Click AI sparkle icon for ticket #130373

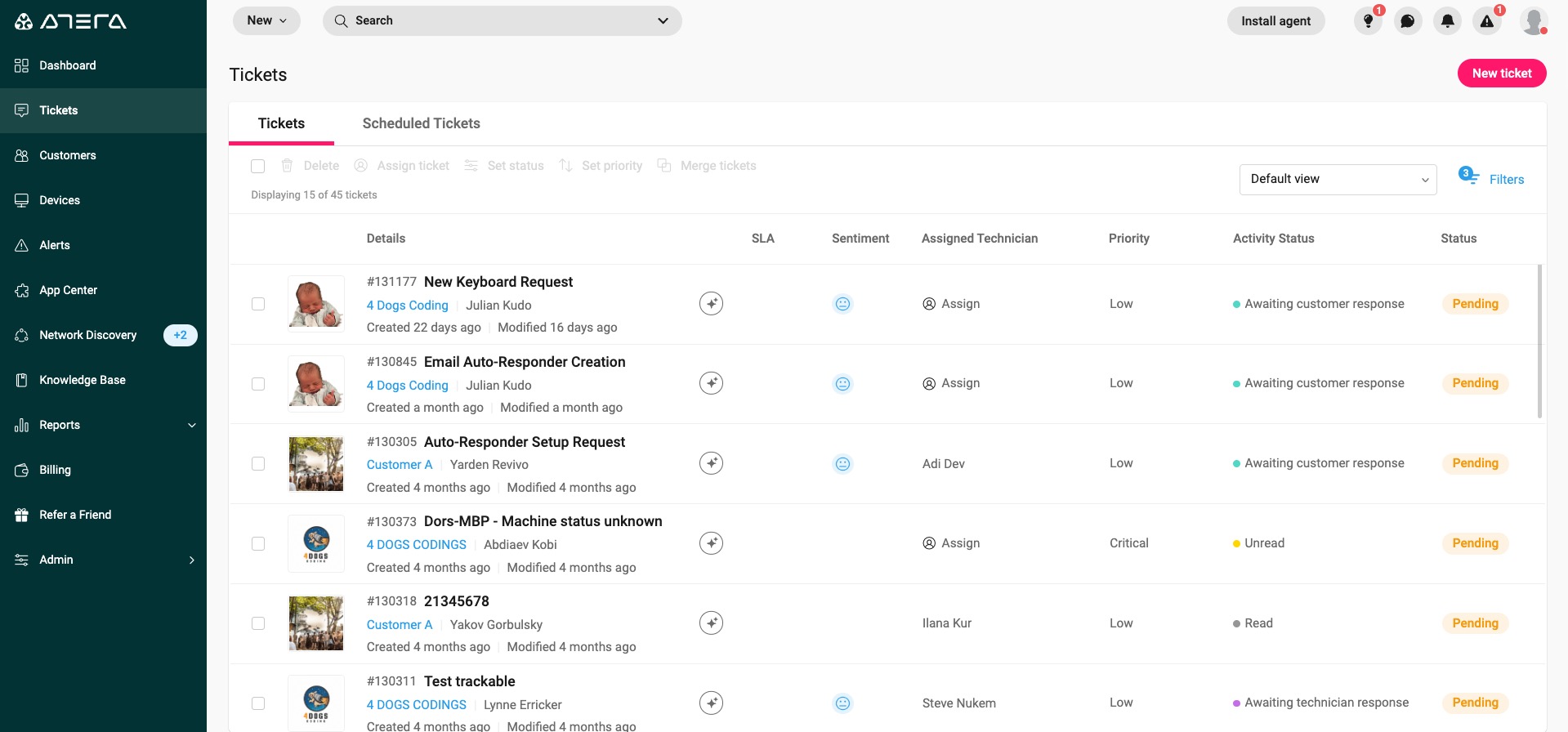tap(712, 543)
